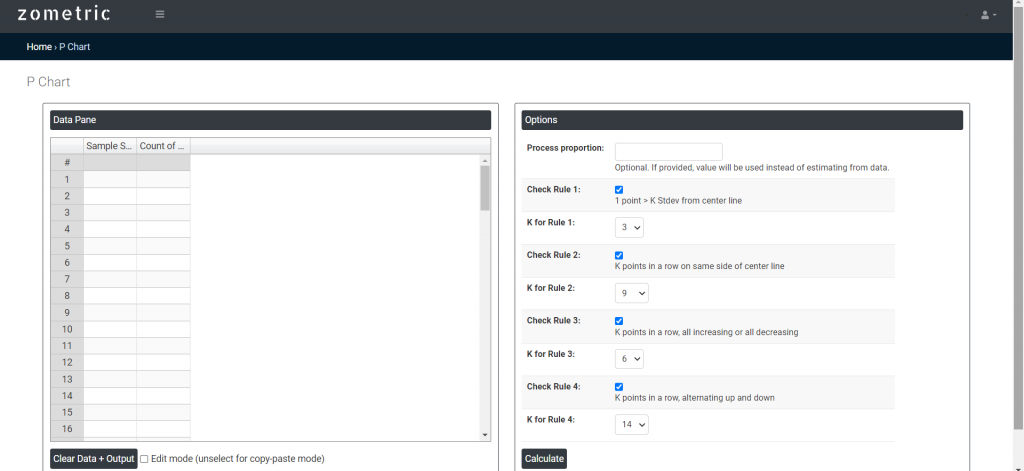
Task: Expand K for Rule 4 dropdown
Action: pos(631,425)
